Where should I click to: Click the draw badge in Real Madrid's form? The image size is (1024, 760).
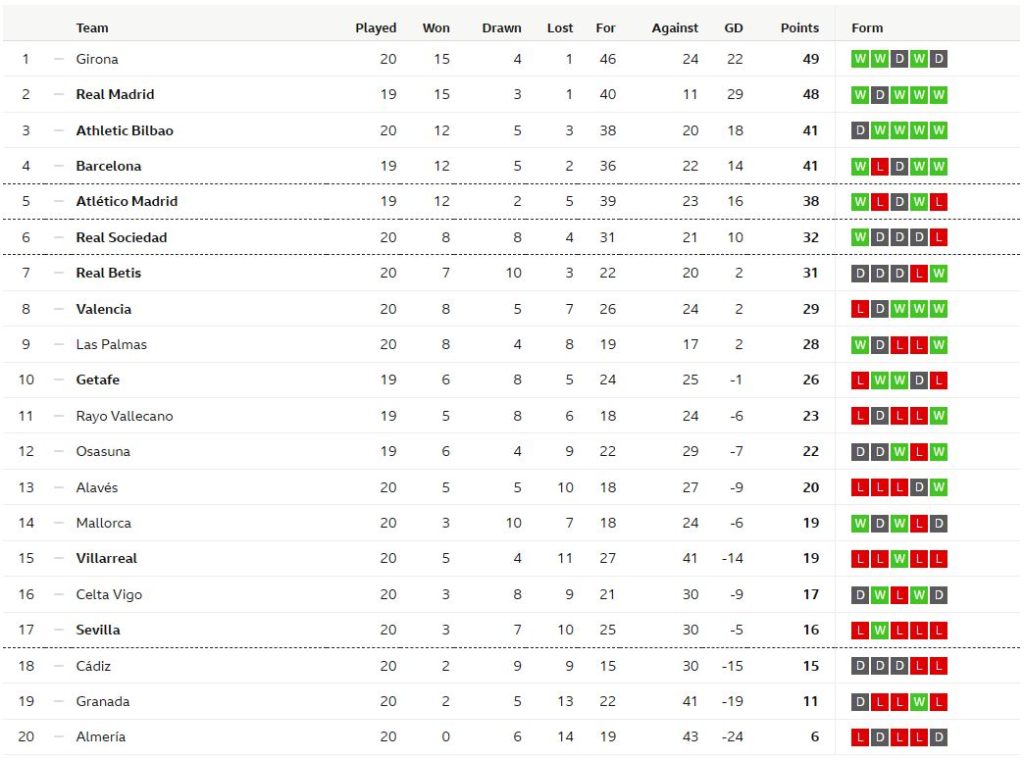[x=879, y=95]
